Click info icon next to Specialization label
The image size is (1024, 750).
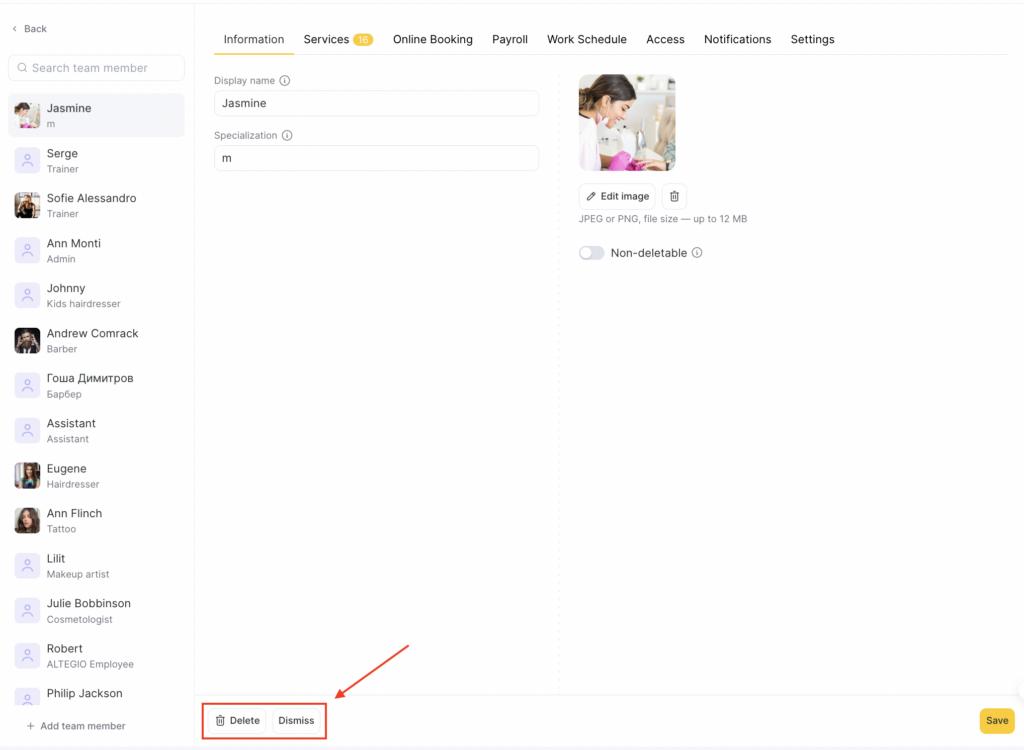point(287,136)
